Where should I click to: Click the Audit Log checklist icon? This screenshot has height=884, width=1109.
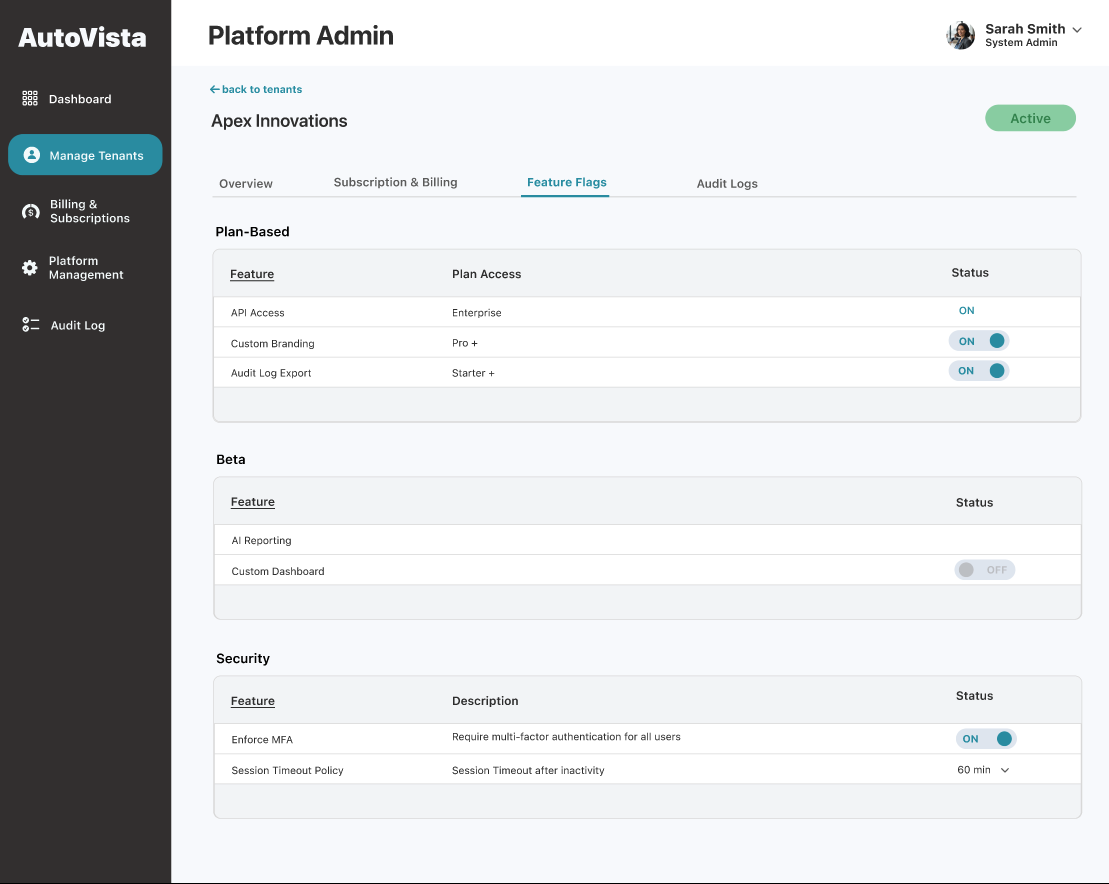click(30, 325)
